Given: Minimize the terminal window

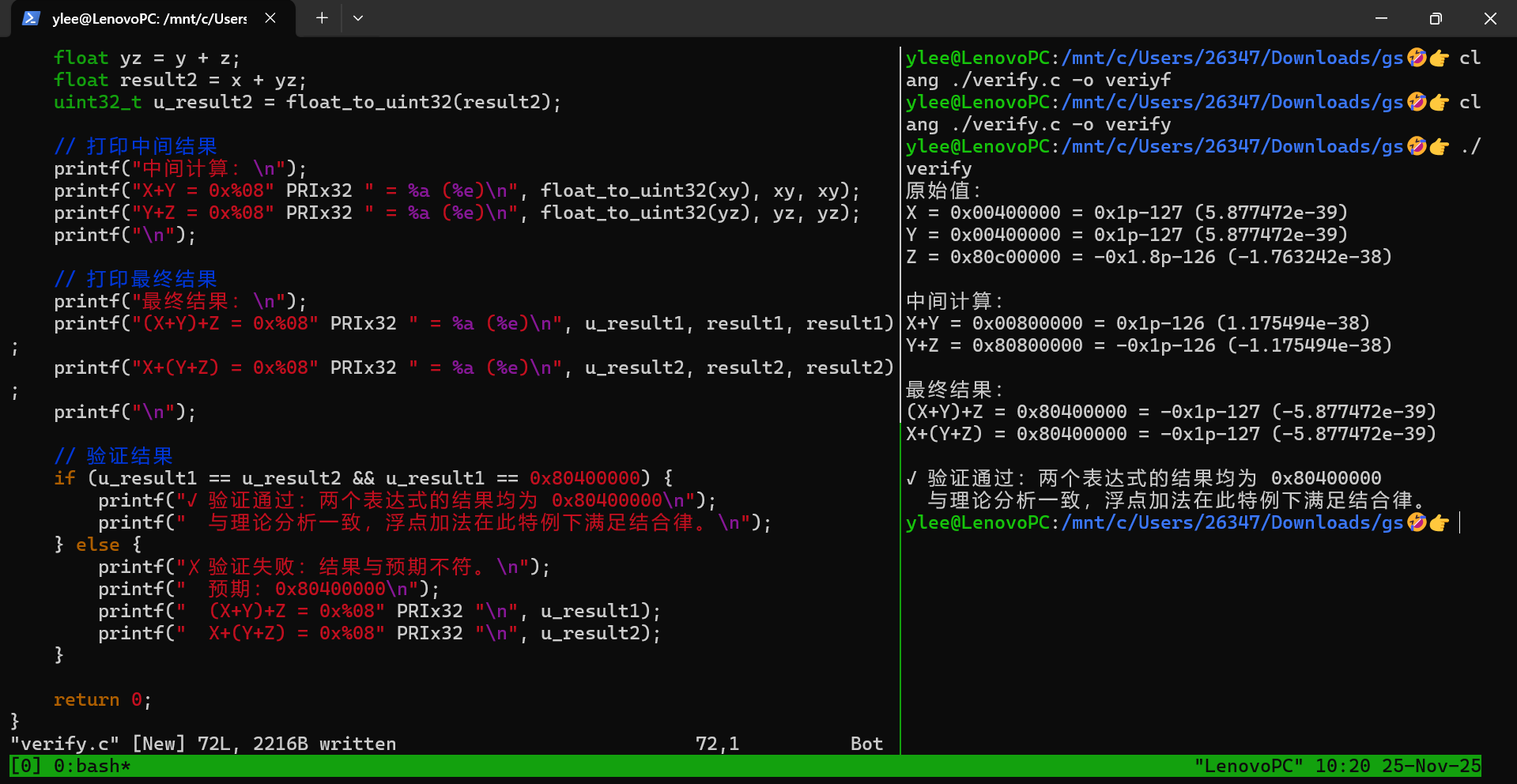Looking at the screenshot, I should [1381, 18].
